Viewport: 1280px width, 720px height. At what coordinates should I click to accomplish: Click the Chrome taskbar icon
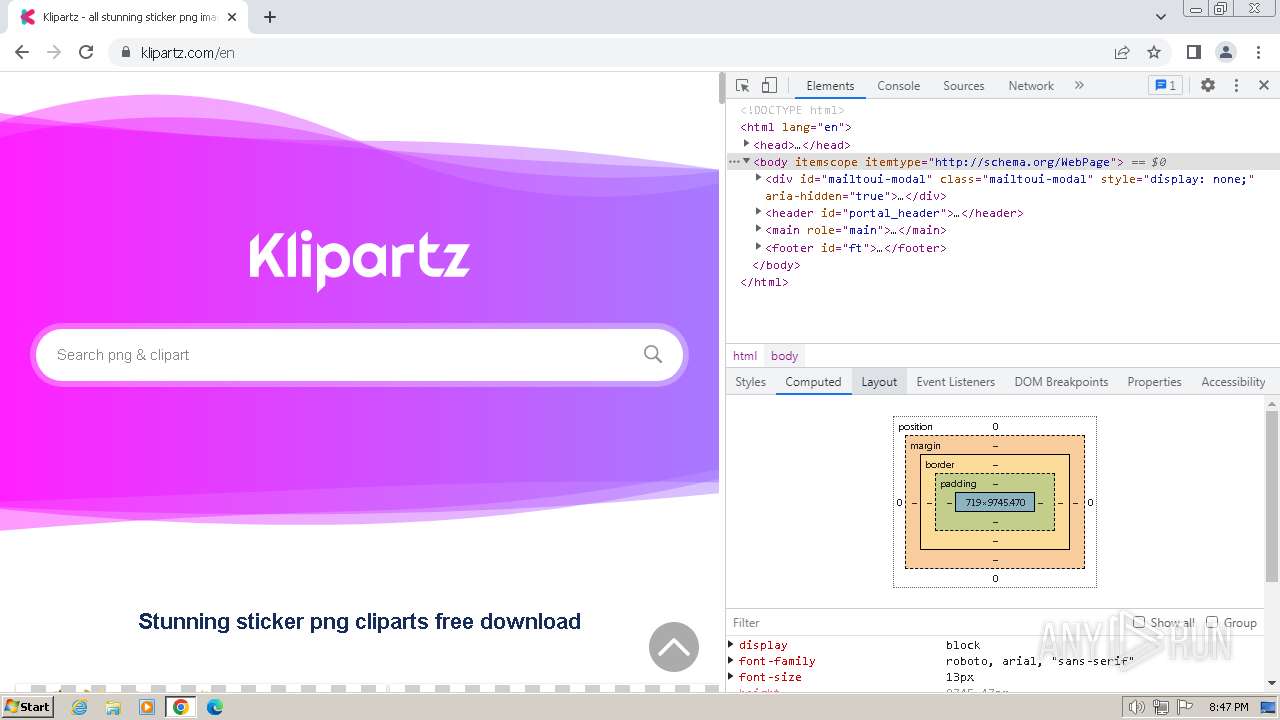point(181,707)
